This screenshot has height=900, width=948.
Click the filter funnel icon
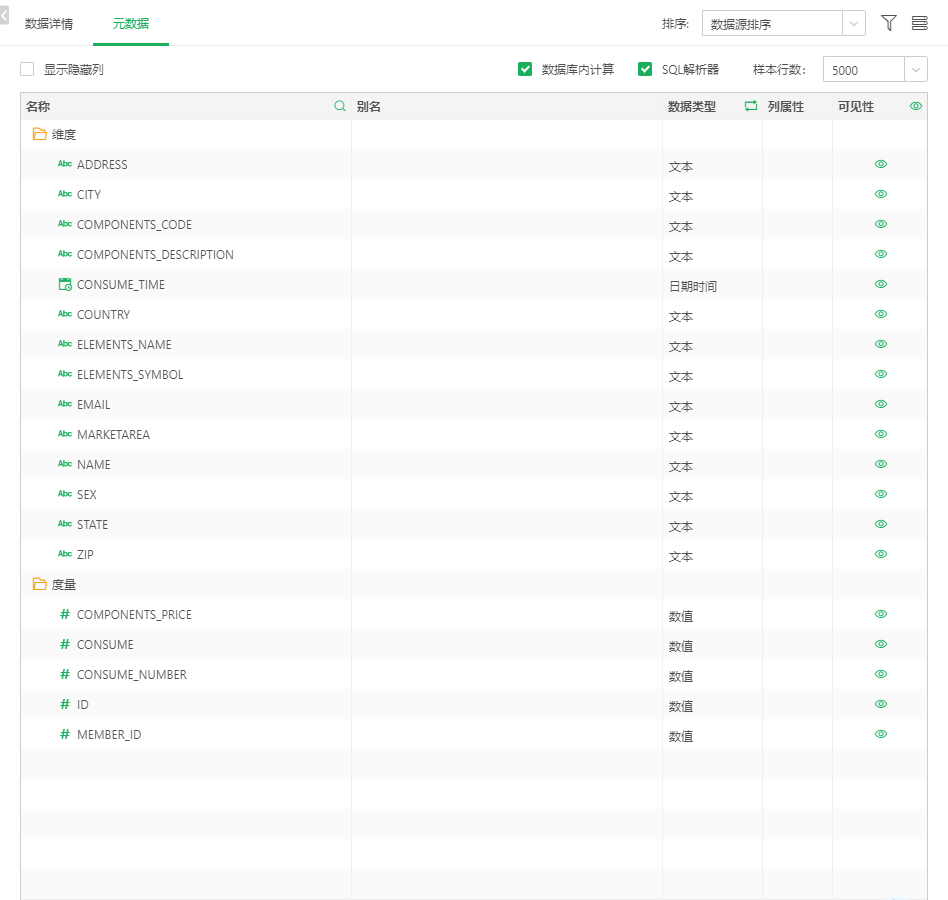pos(888,23)
